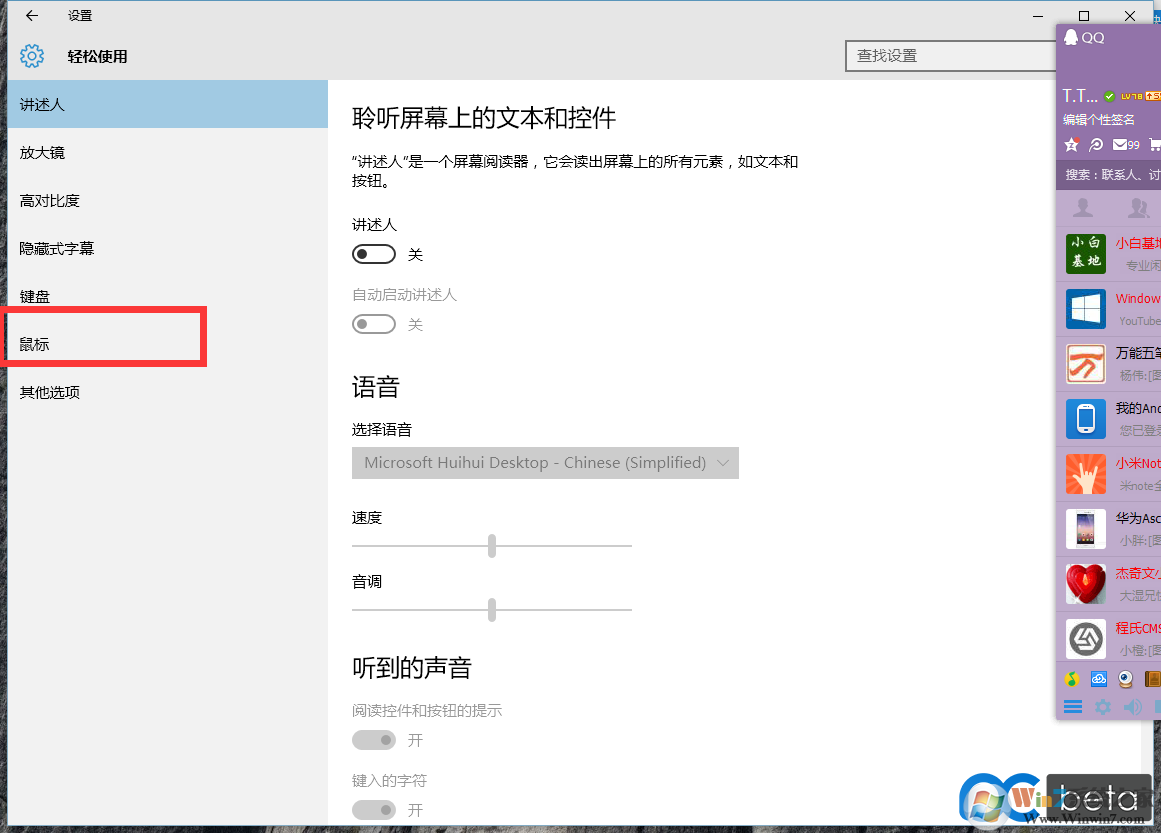Viewport: 1161px width, 833px height.
Task: Open the Windows logo avatar in QQ list
Action: pos(1085,309)
